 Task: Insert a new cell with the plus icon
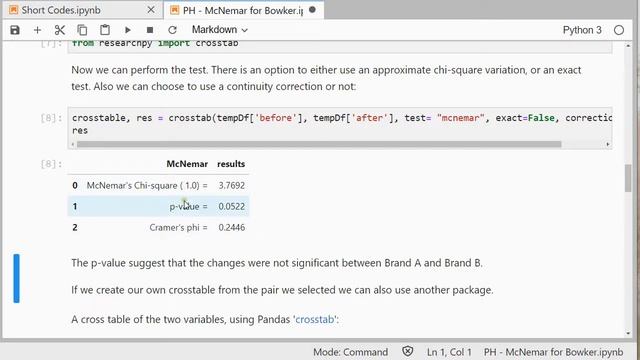(x=37, y=30)
